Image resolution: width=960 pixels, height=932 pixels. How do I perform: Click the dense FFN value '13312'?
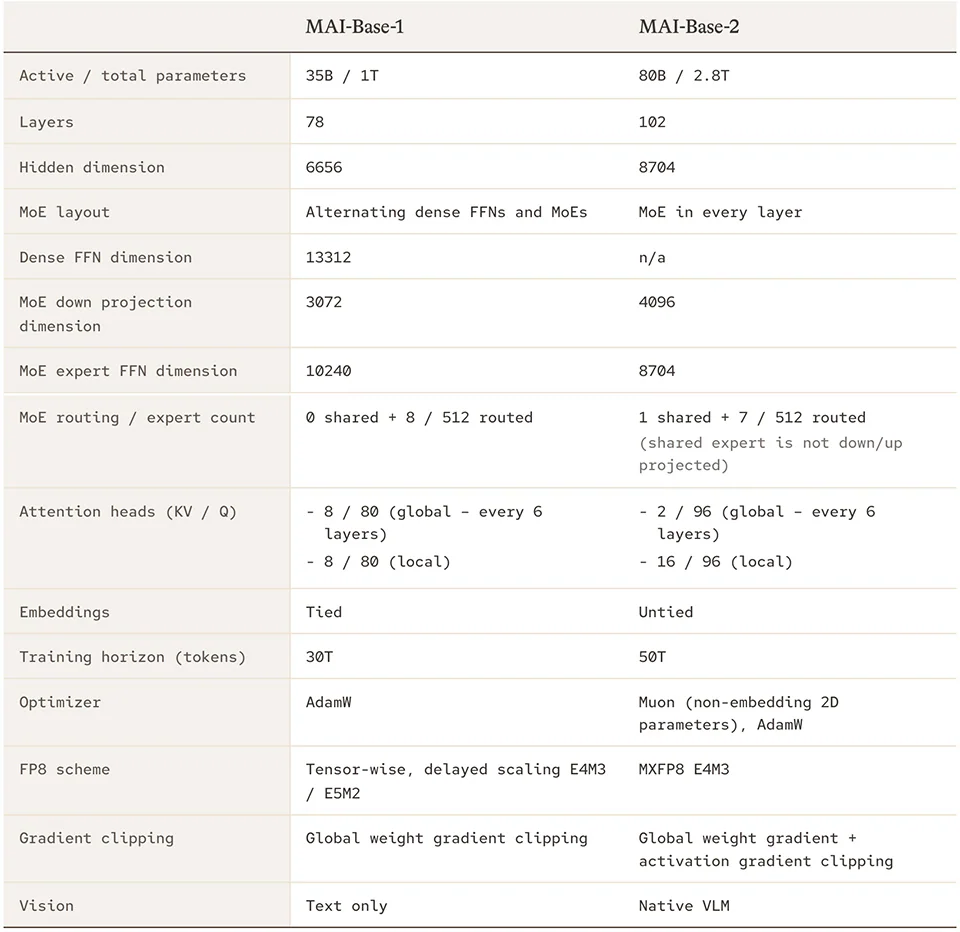click(x=328, y=258)
